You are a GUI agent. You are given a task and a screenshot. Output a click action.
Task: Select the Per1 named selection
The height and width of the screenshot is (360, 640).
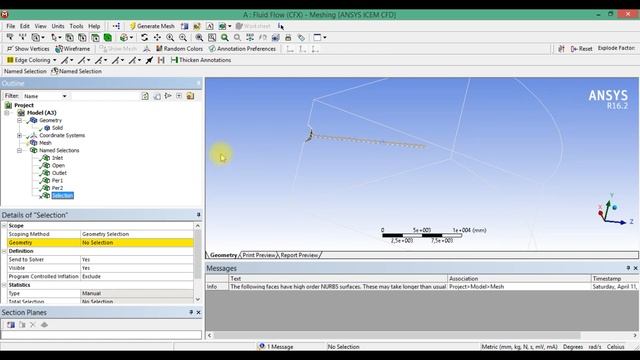click(x=57, y=180)
